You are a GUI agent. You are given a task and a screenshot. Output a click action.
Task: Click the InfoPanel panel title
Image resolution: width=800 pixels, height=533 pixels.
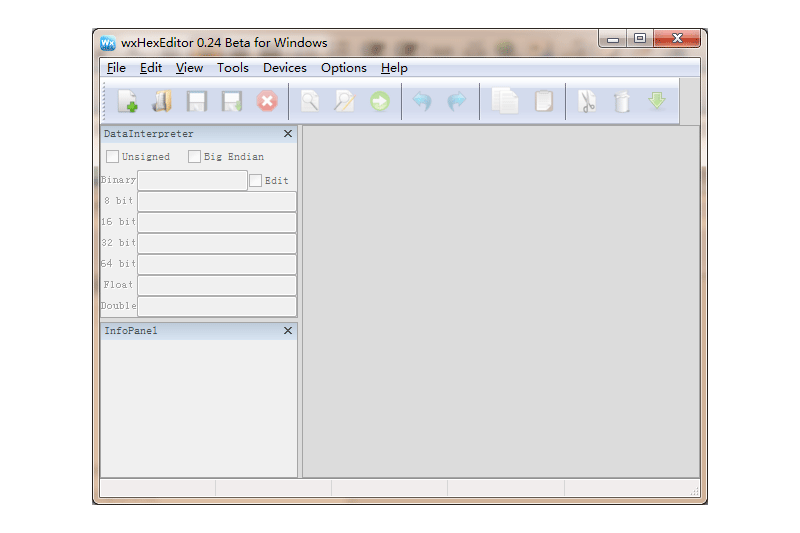click(x=131, y=331)
